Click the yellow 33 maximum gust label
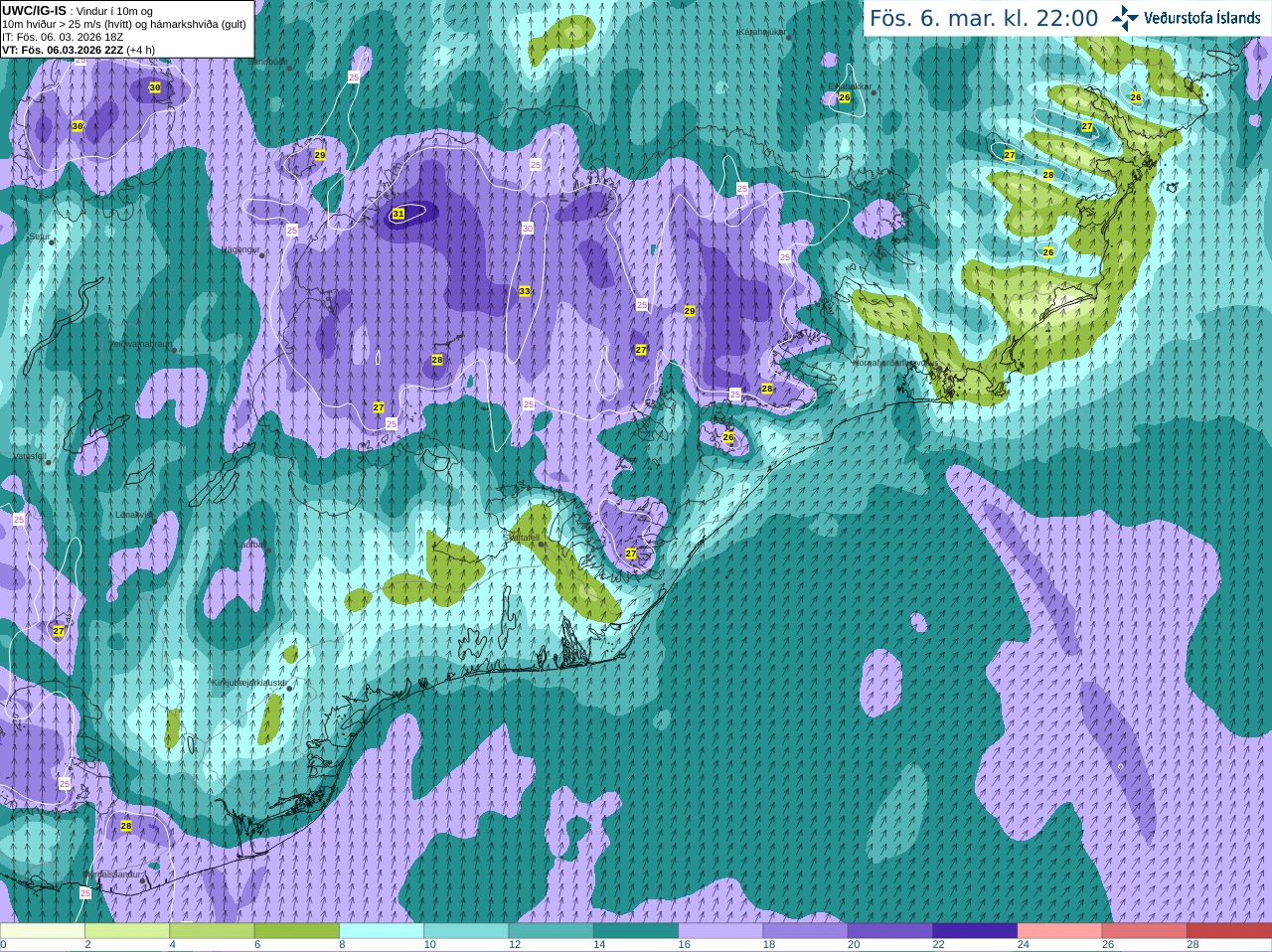 (x=525, y=291)
